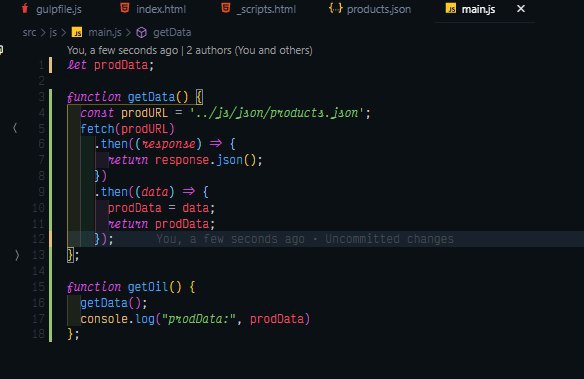Viewport: 584px width, 379px height.
Task: Switch to the products.json tab
Action: (370, 9)
